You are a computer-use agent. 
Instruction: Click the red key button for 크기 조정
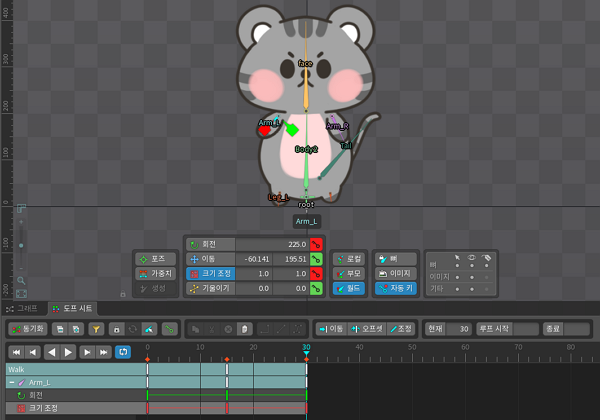tap(316, 273)
